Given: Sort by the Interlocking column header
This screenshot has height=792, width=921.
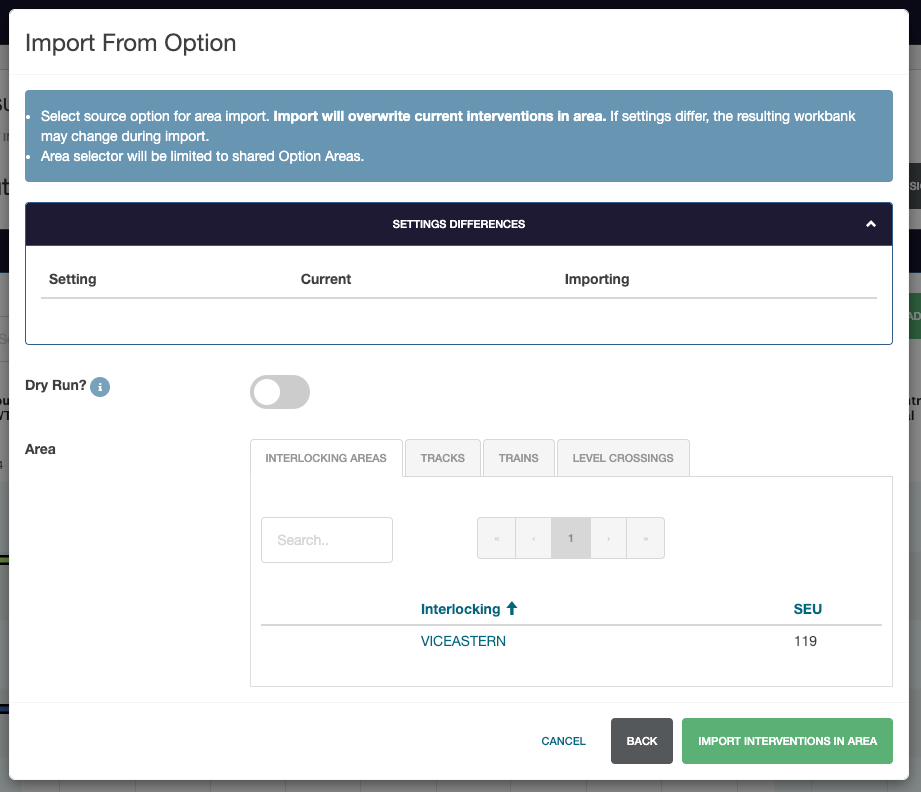Looking at the screenshot, I should pyautogui.click(x=460, y=608).
